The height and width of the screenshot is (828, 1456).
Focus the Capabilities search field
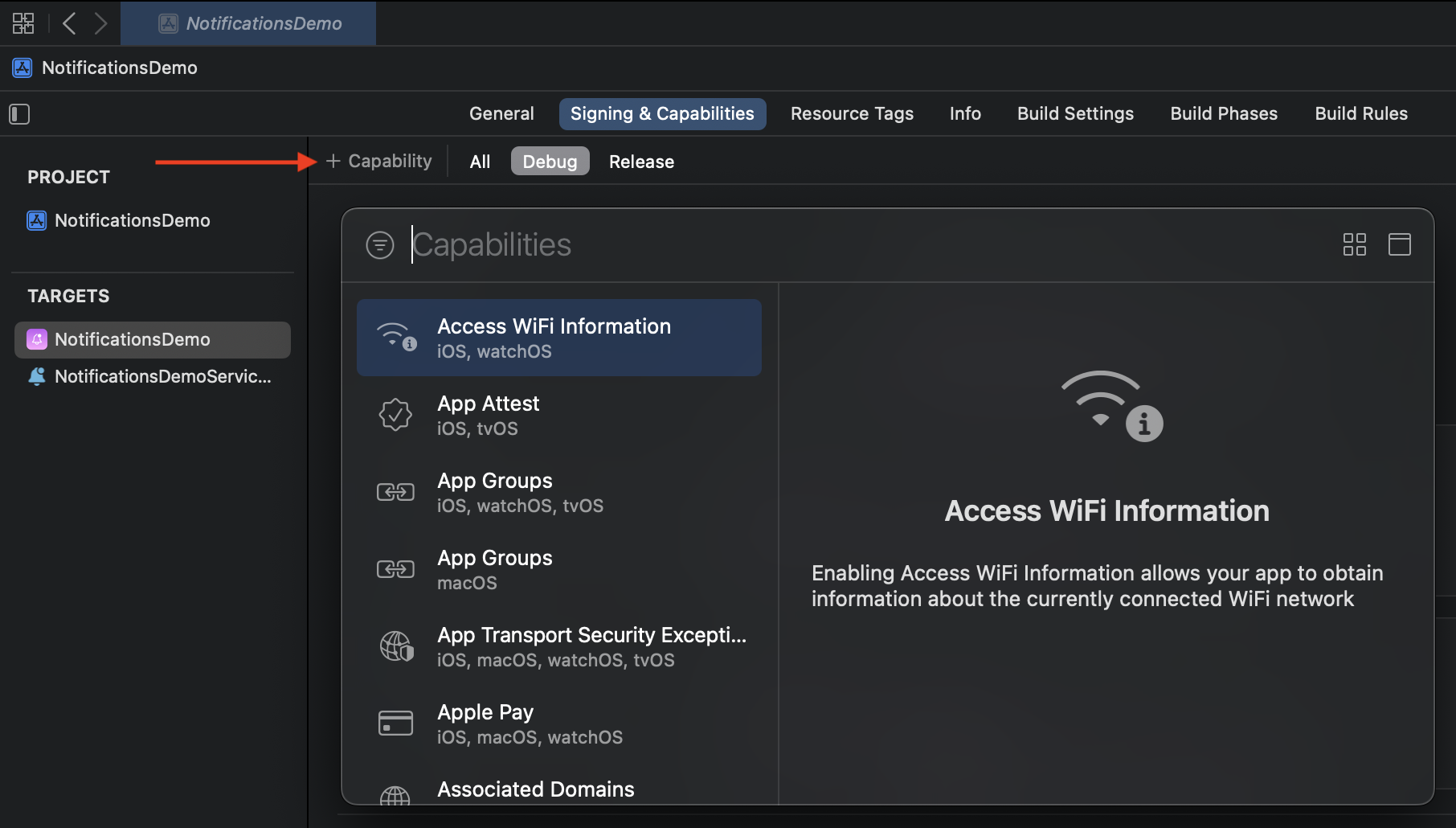pyautogui.click(x=868, y=245)
